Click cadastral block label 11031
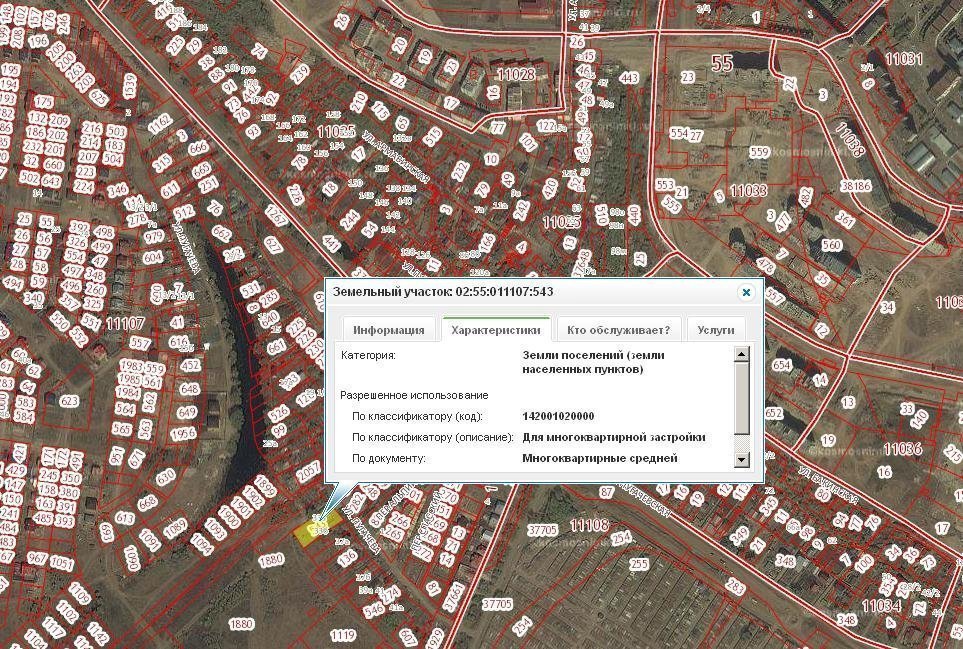The width and height of the screenshot is (963, 649). coord(904,60)
